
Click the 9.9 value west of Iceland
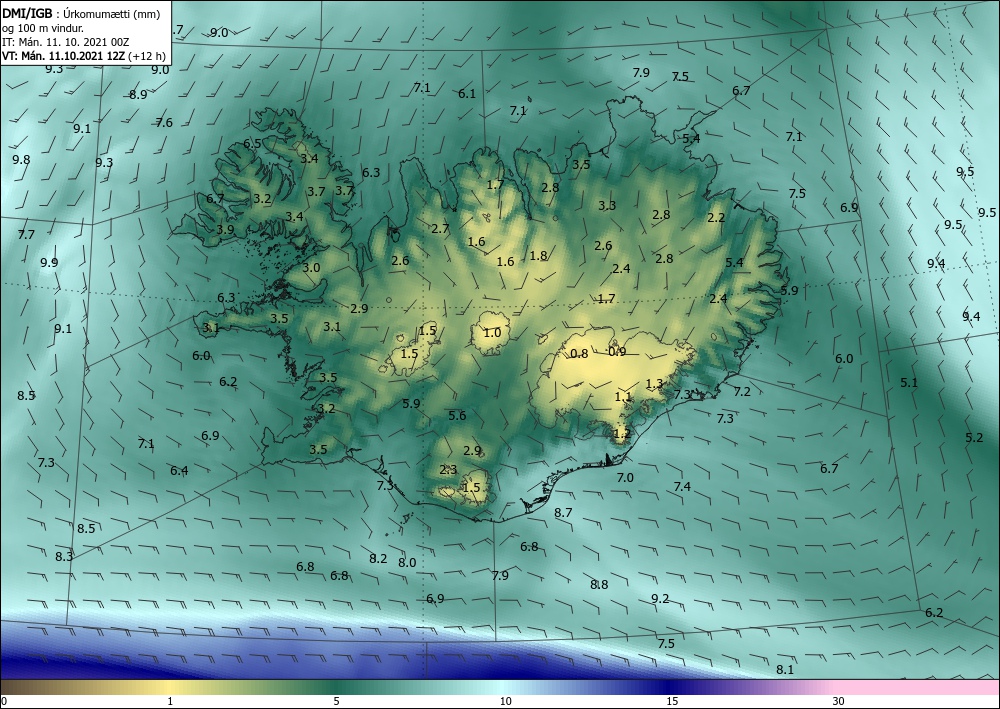pos(49,262)
